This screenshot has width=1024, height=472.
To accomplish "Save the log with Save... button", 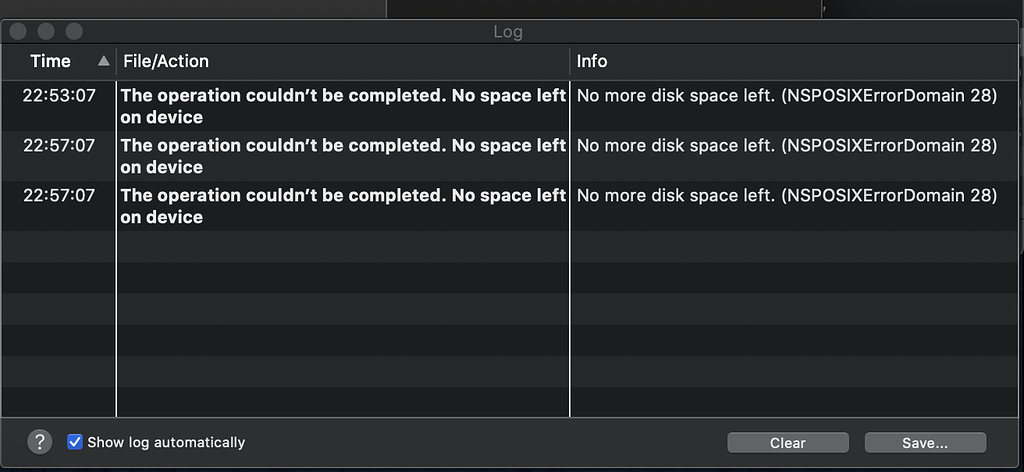I will (x=925, y=443).
